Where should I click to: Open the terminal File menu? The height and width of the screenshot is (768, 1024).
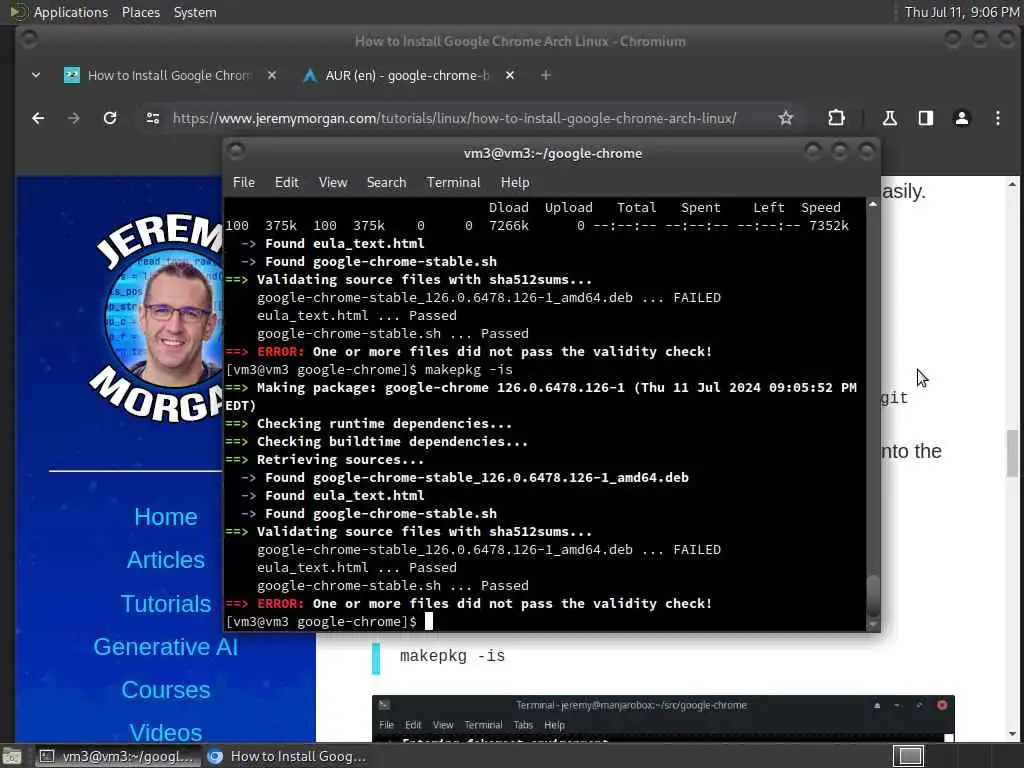point(244,183)
